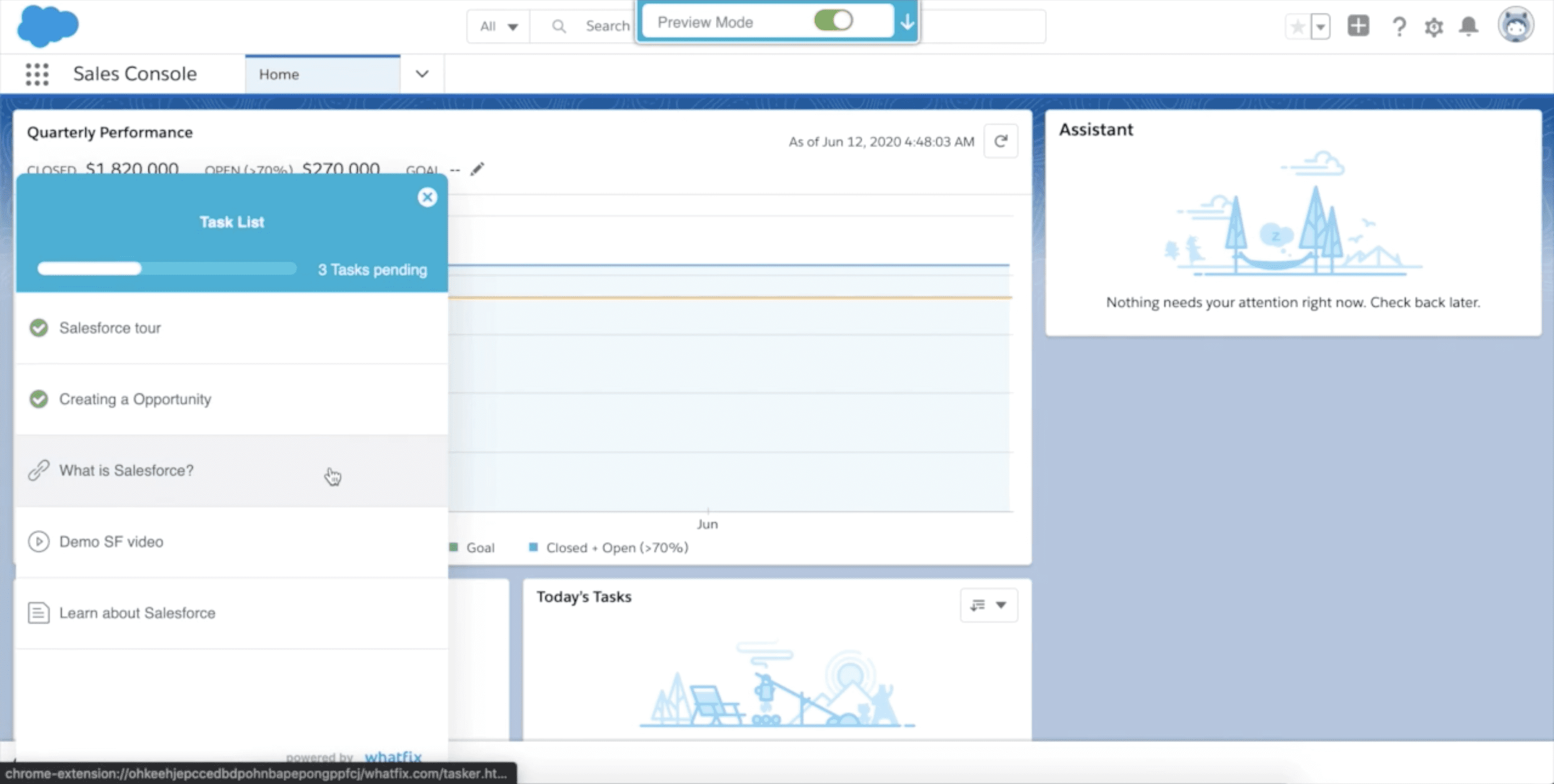Open the Learn about Salesforce task
This screenshot has height=784, width=1554.
coord(231,613)
